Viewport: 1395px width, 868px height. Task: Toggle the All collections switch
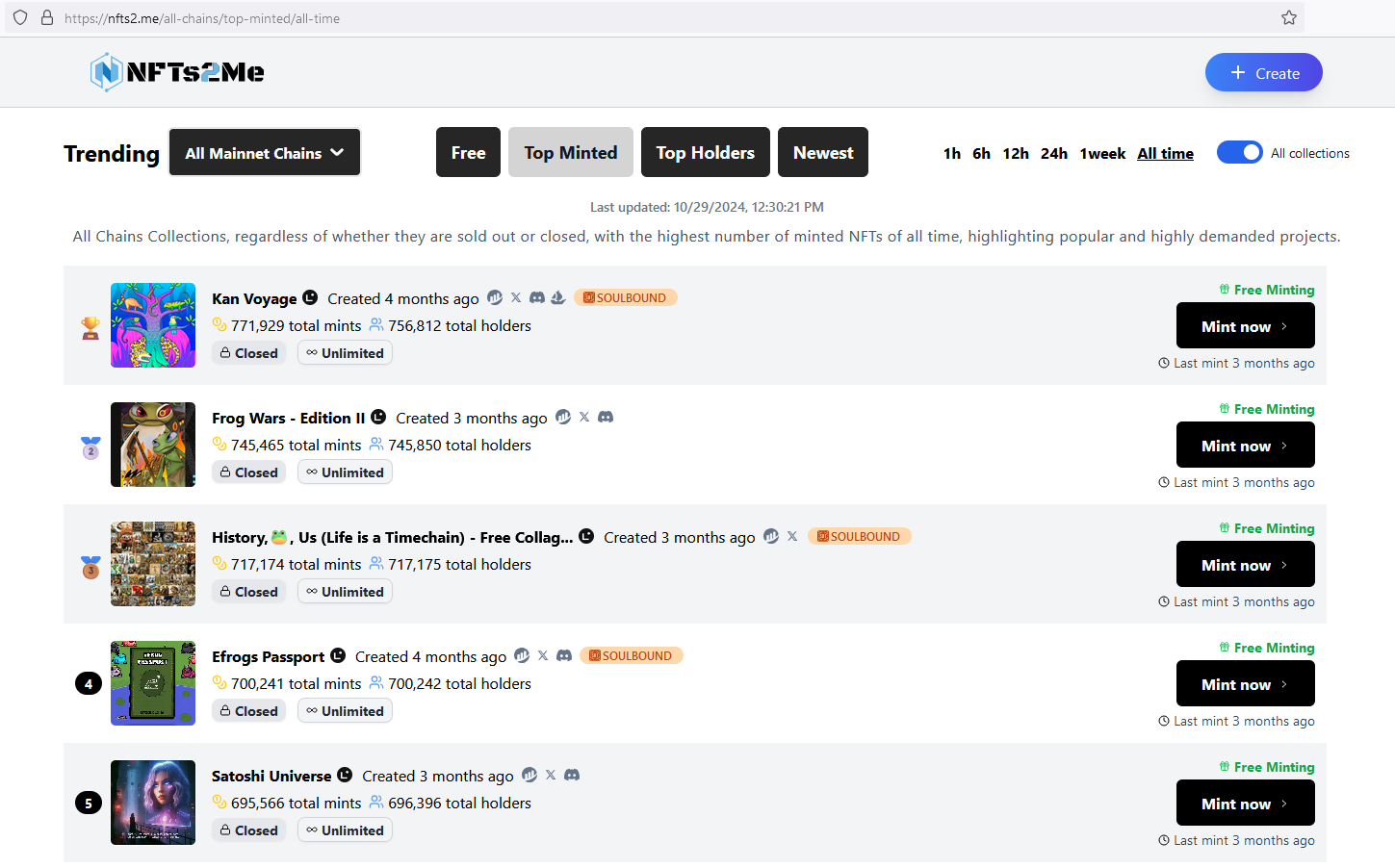1239,152
